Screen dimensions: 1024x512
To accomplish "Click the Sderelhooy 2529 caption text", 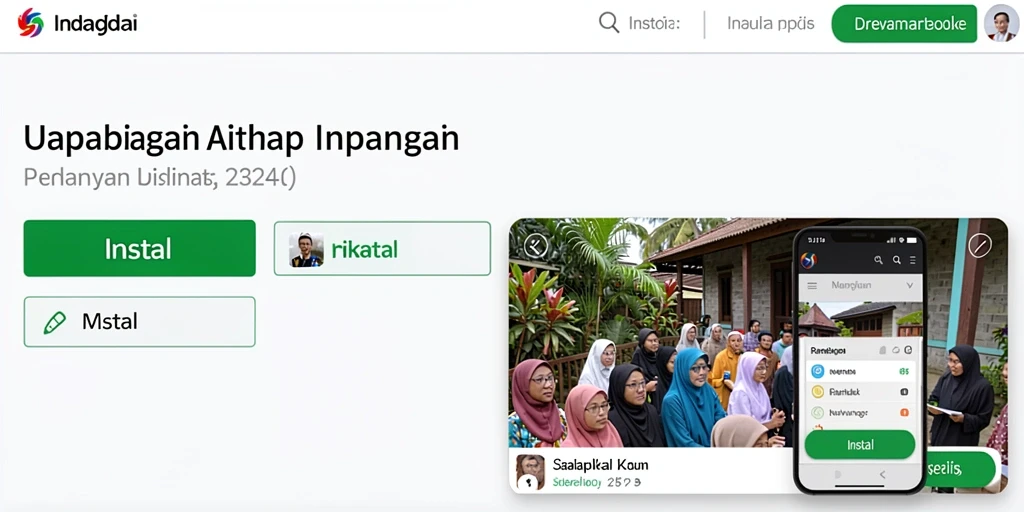I will click(597, 483).
